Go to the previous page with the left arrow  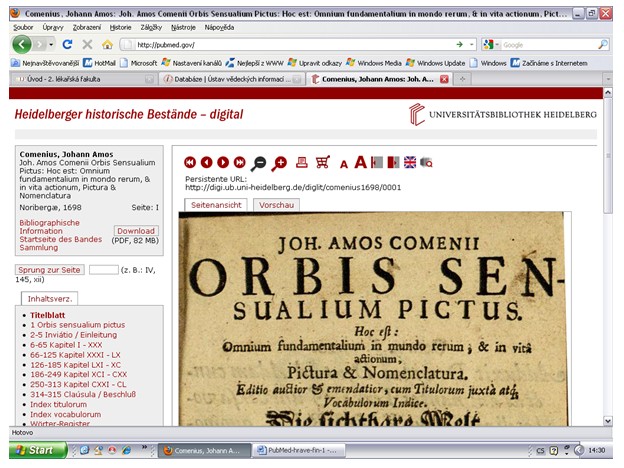click(207, 162)
